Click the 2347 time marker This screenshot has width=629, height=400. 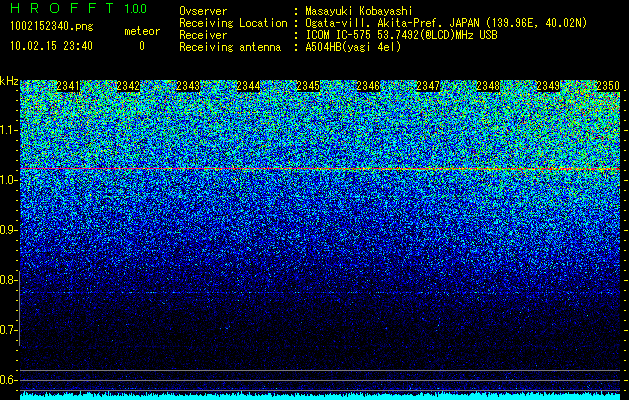[x=428, y=86]
